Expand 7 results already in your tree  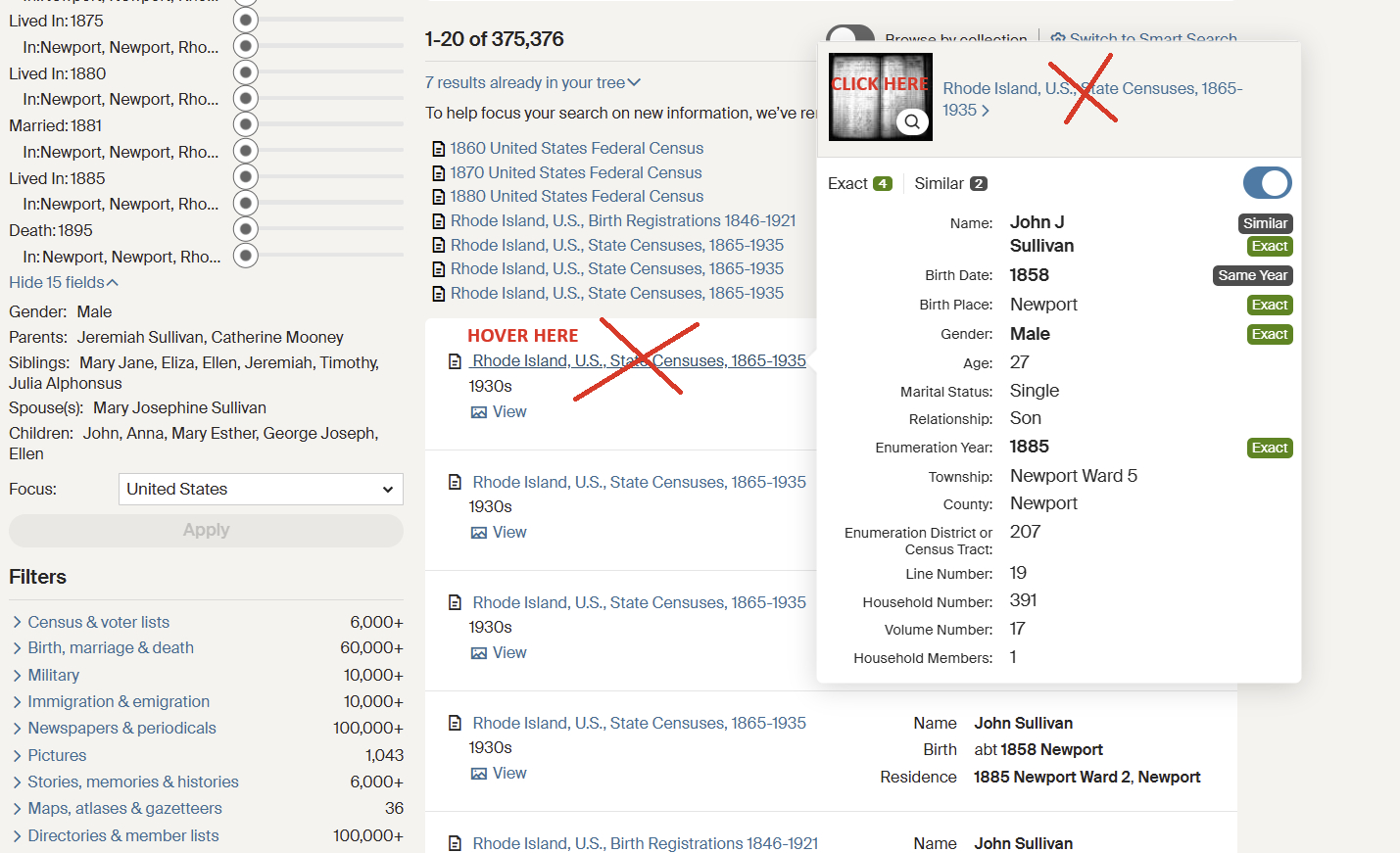tap(533, 83)
